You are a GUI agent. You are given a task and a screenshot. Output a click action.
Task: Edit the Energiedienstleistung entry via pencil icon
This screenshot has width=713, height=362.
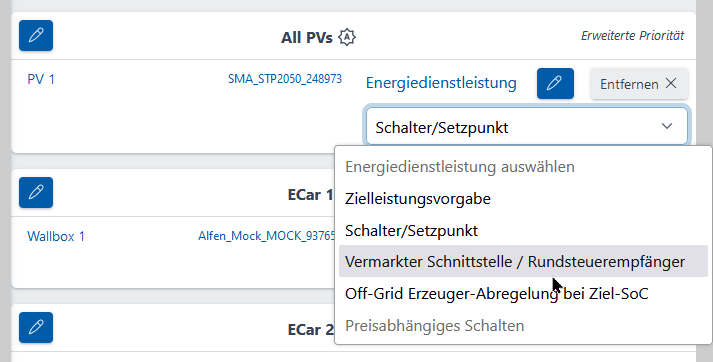pyautogui.click(x=555, y=83)
